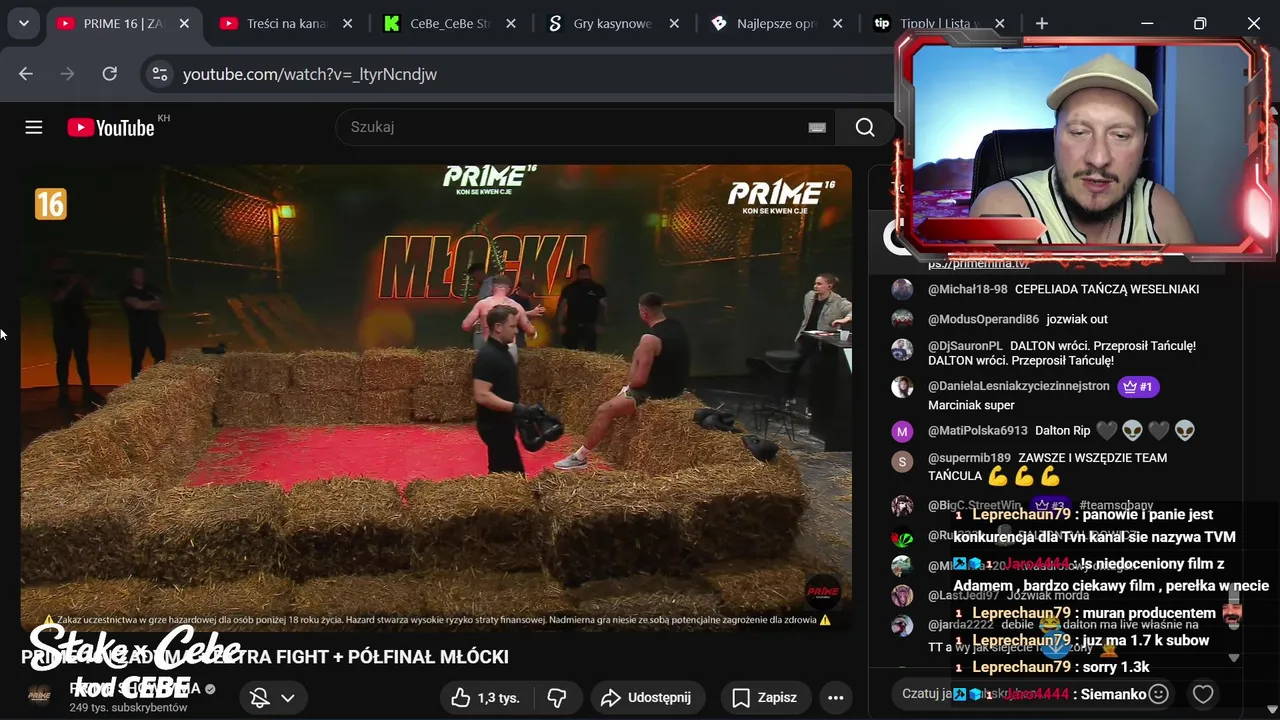Click 'Dalton Rip' chat message
This screenshot has height=720, width=1280.
click(1062, 431)
